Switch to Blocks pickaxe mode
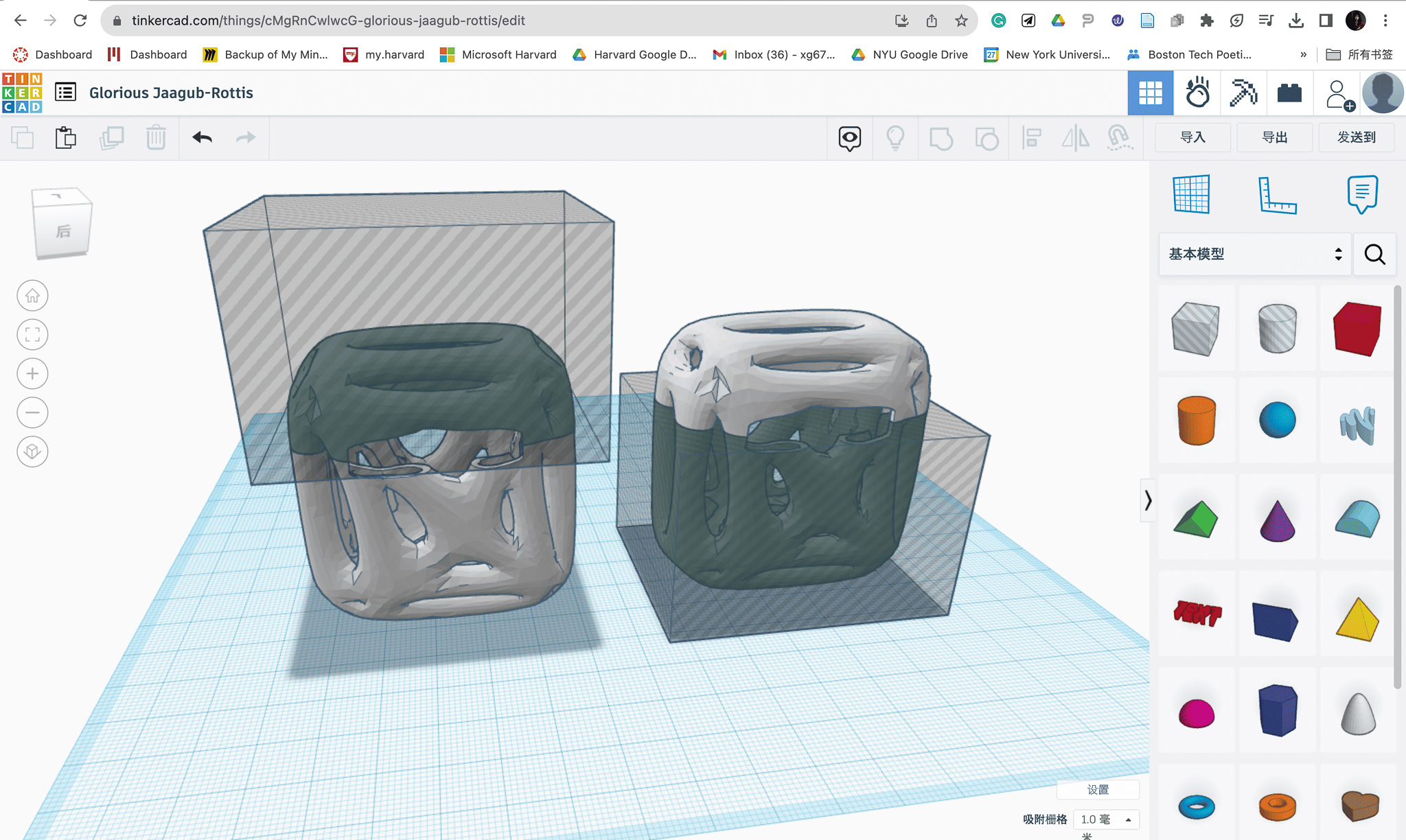The height and width of the screenshot is (840, 1406). point(1243,93)
